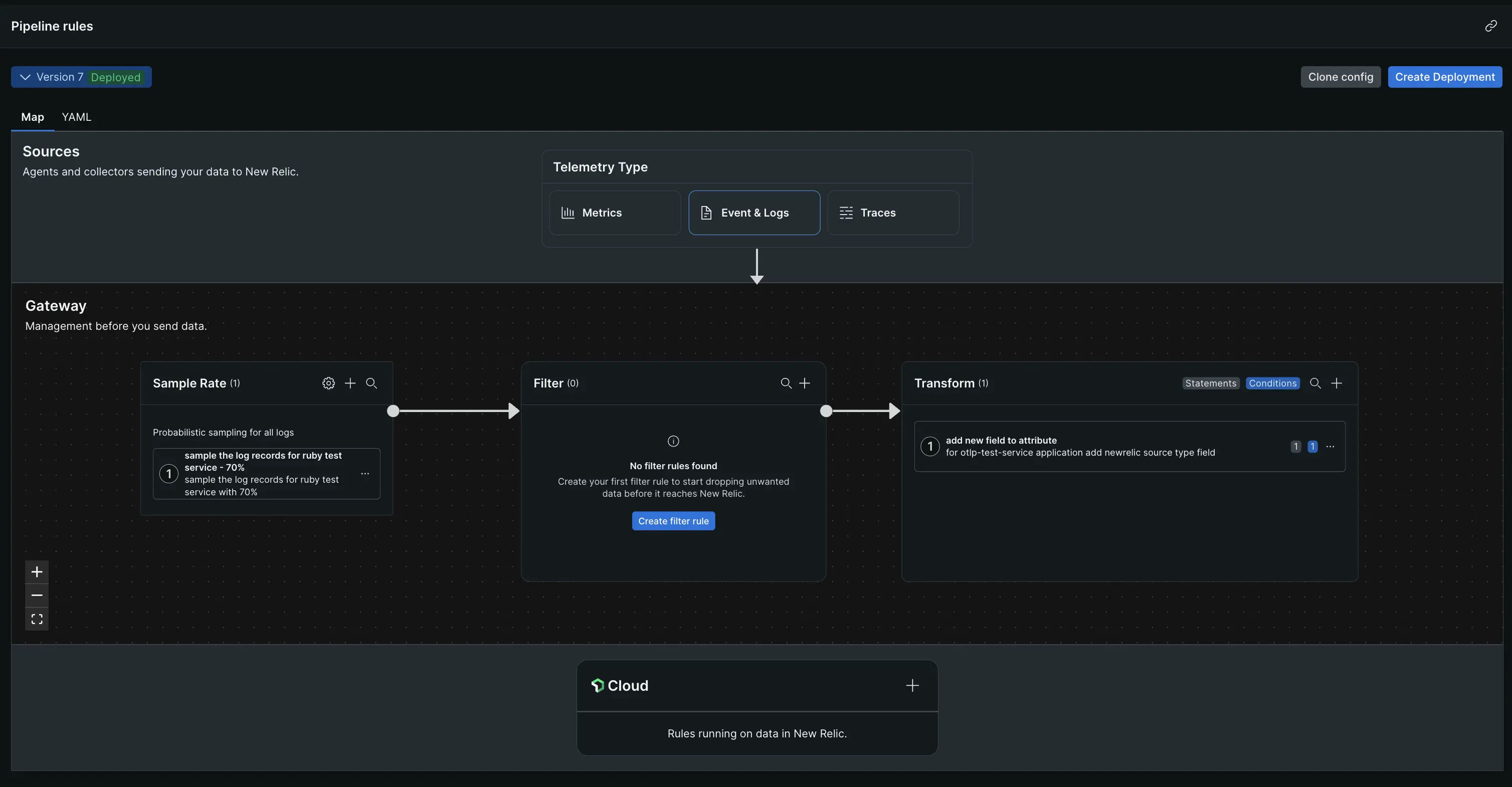
Task: Open more options for ruby sampling rule
Action: (x=365, y=474)
